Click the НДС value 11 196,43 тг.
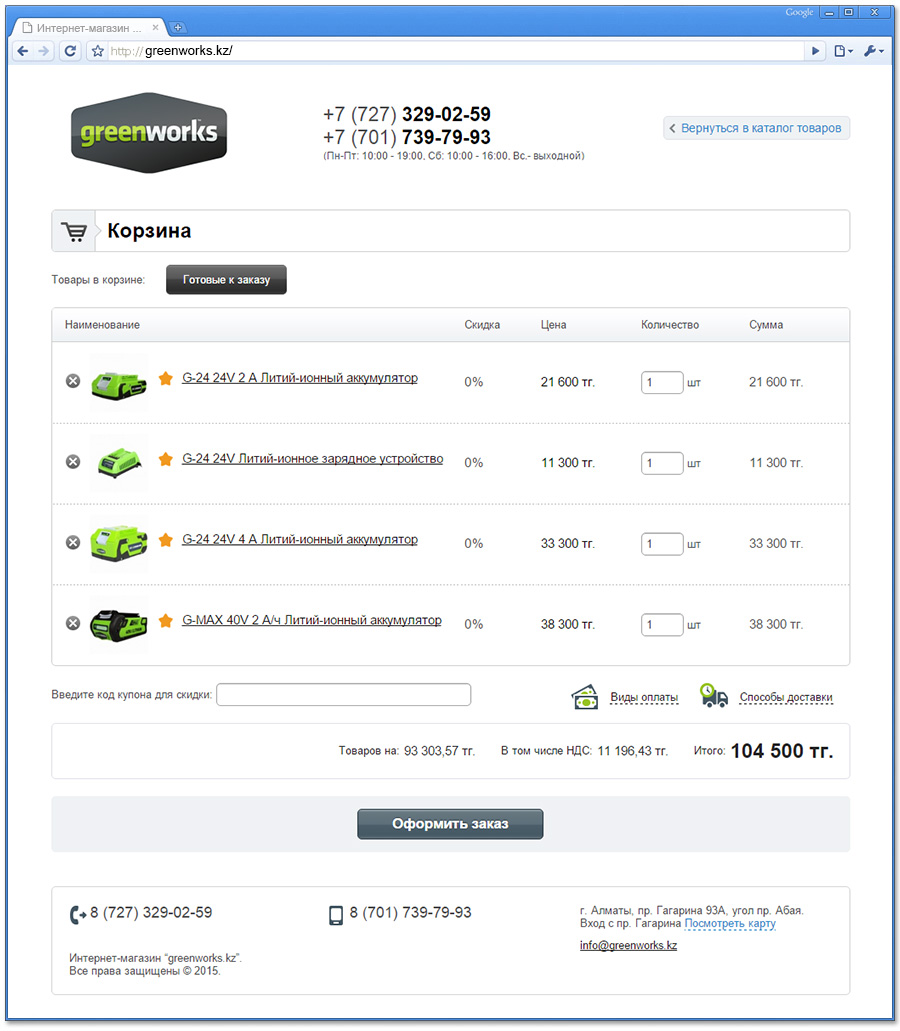Screen dimensions: 900x1031 click(632, 751)
